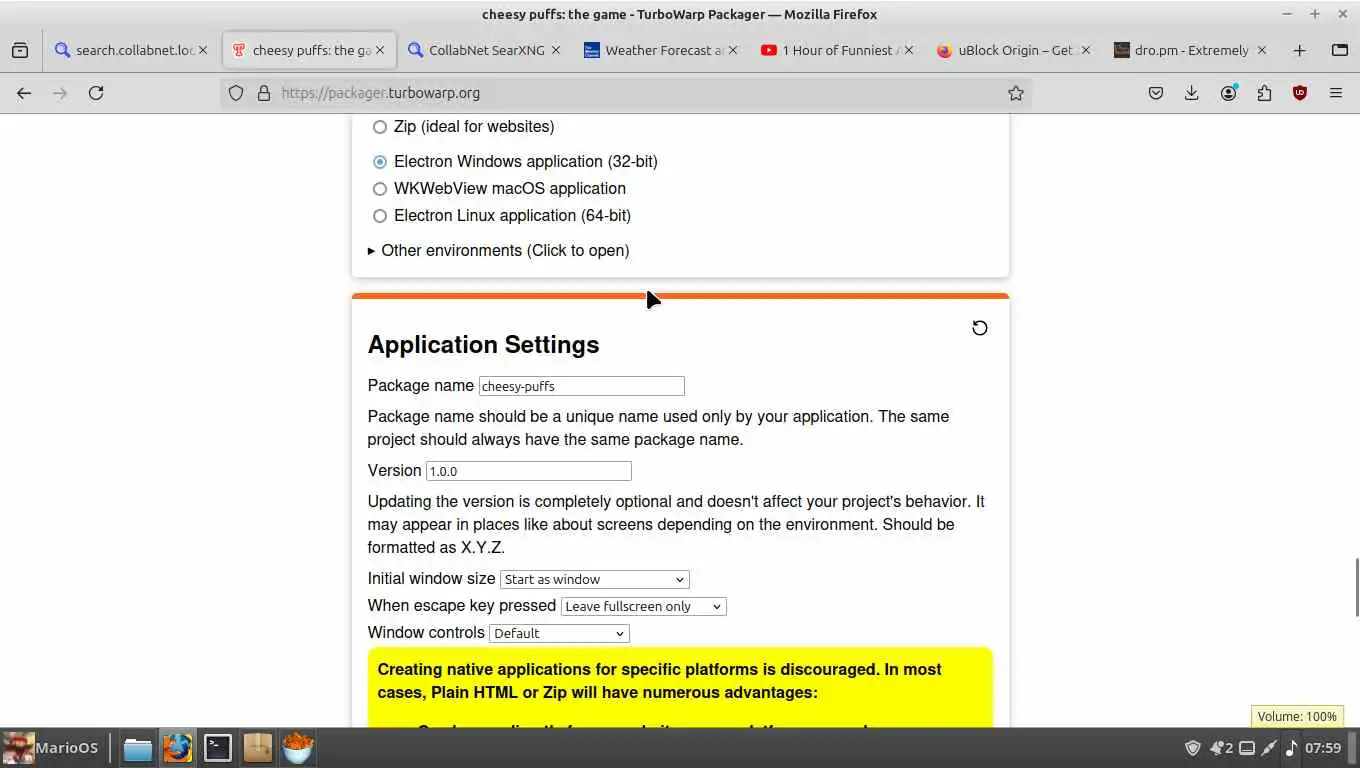Click the address bar URL
1360x768 pixels.
(x=380, y=93)
